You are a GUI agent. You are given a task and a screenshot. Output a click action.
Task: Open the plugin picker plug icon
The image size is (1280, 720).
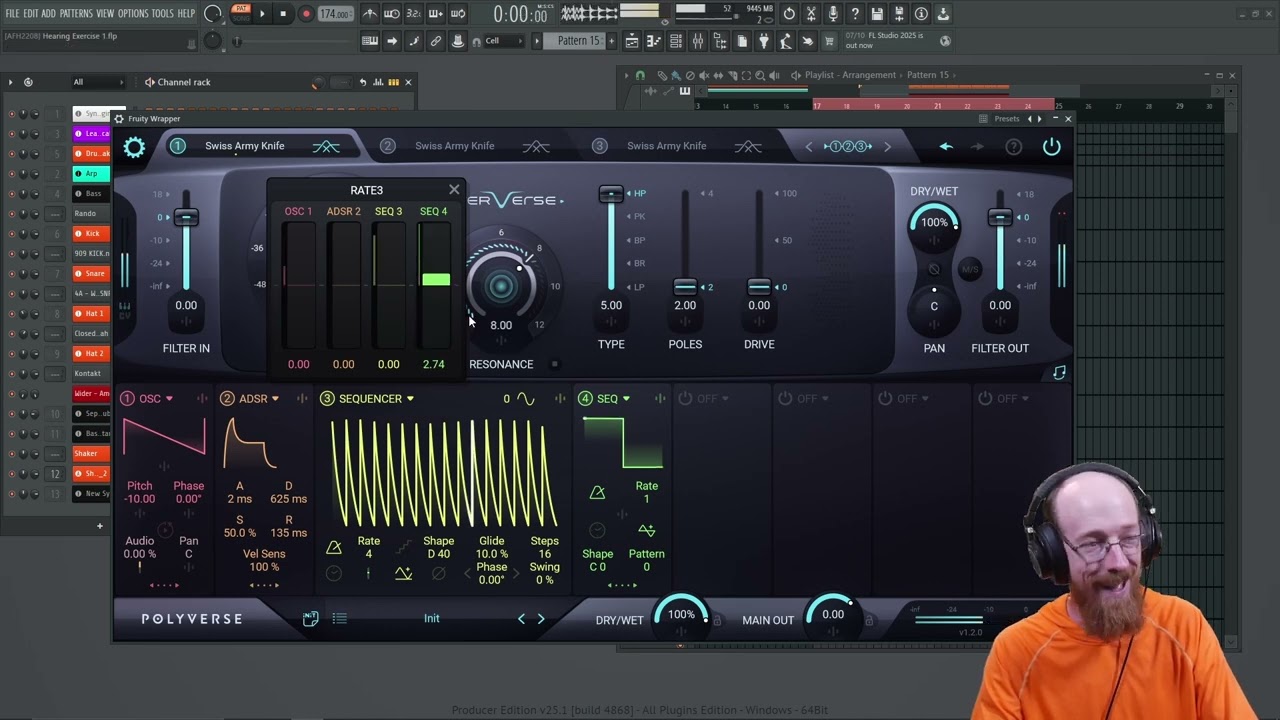coord(764,41)
